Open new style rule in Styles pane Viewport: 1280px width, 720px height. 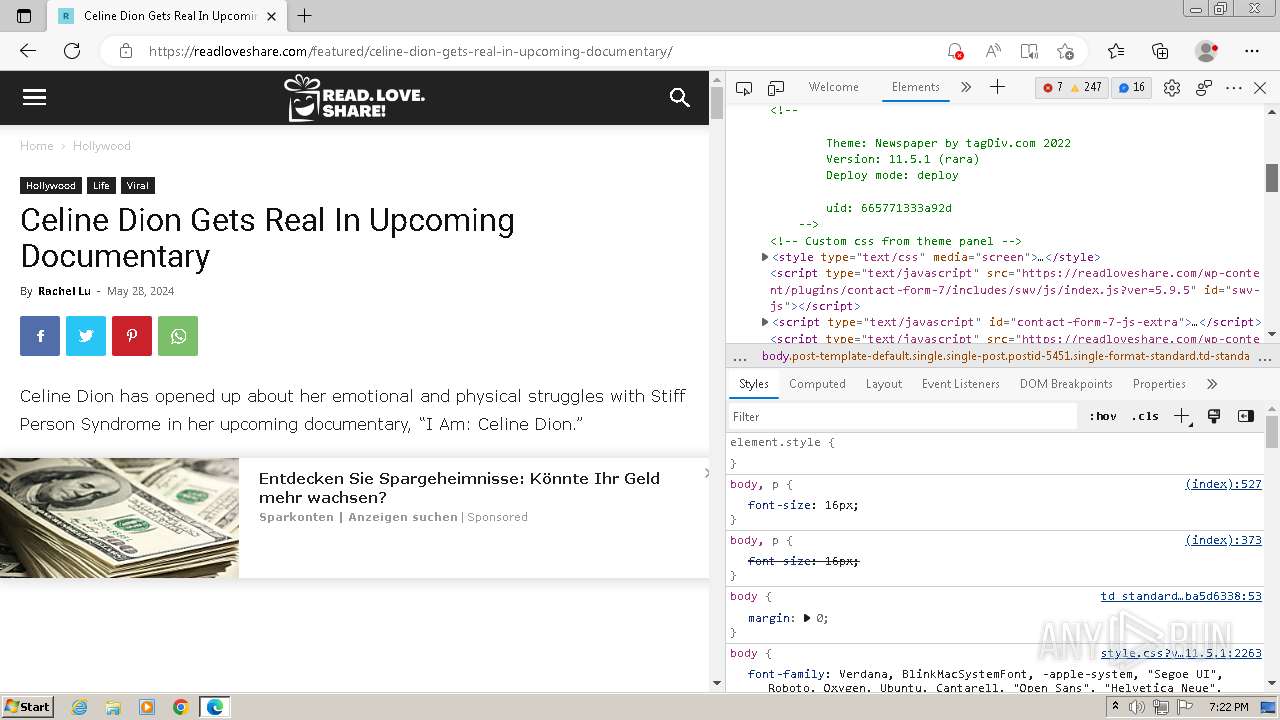pos(1182,416)
